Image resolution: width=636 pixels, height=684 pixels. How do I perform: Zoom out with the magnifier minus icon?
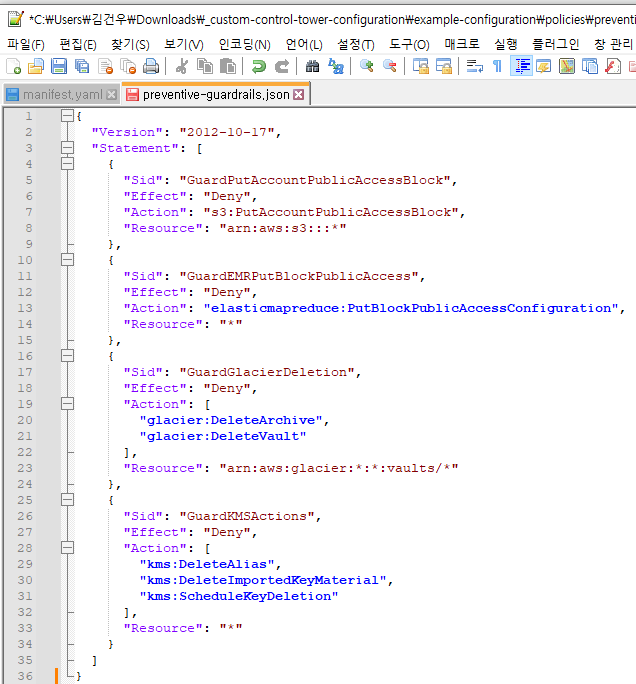click(x=390, y=66)
